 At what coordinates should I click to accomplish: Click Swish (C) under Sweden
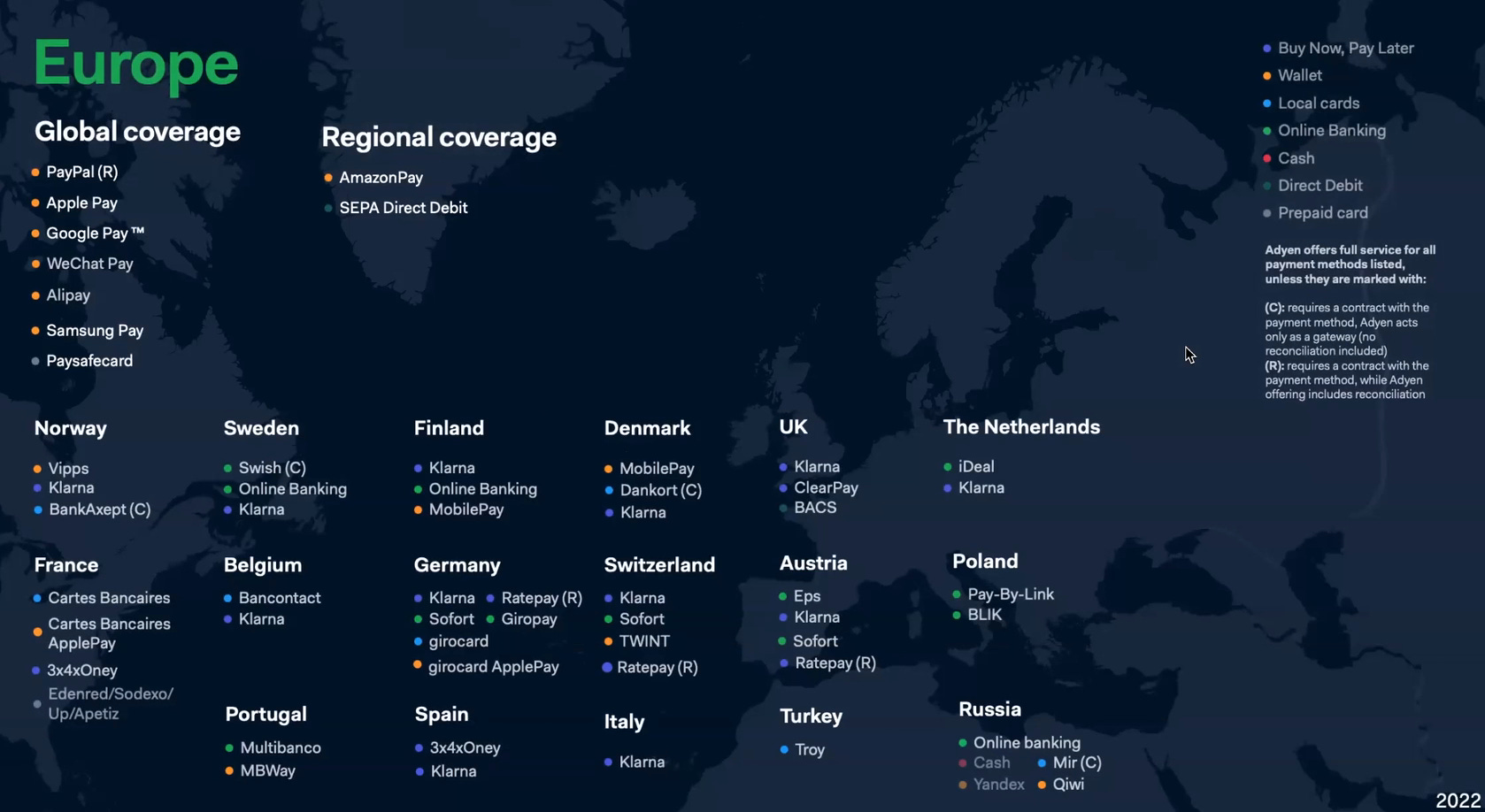(x=272, y=468)
